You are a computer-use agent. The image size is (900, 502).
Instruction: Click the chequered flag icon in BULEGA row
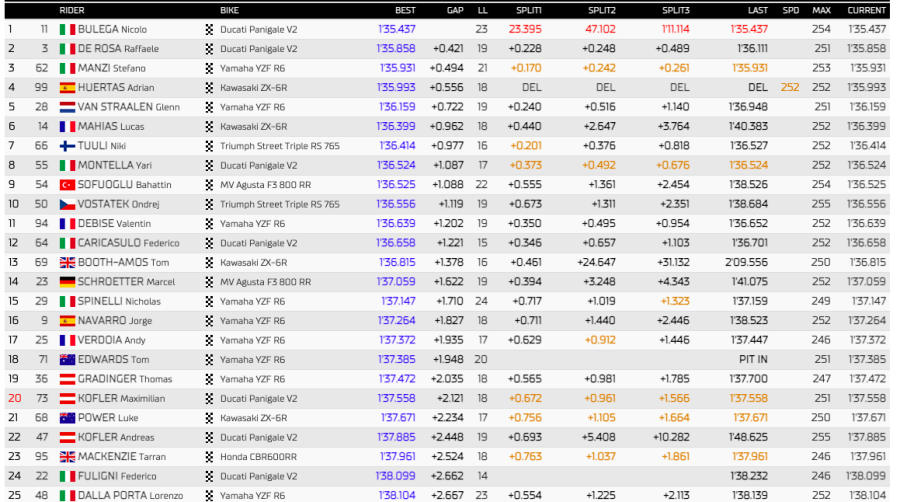pyautogui.click(x=210, y=29)
